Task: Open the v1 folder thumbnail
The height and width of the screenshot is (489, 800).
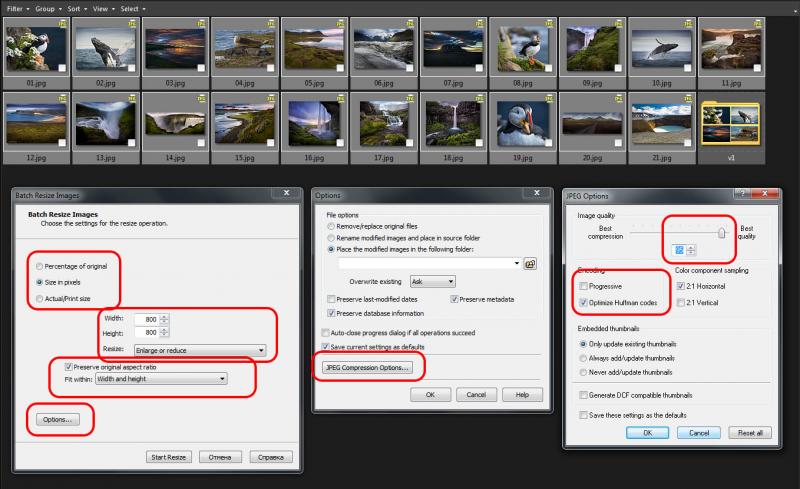Action: pyautogui.click(x=731, y=123)
